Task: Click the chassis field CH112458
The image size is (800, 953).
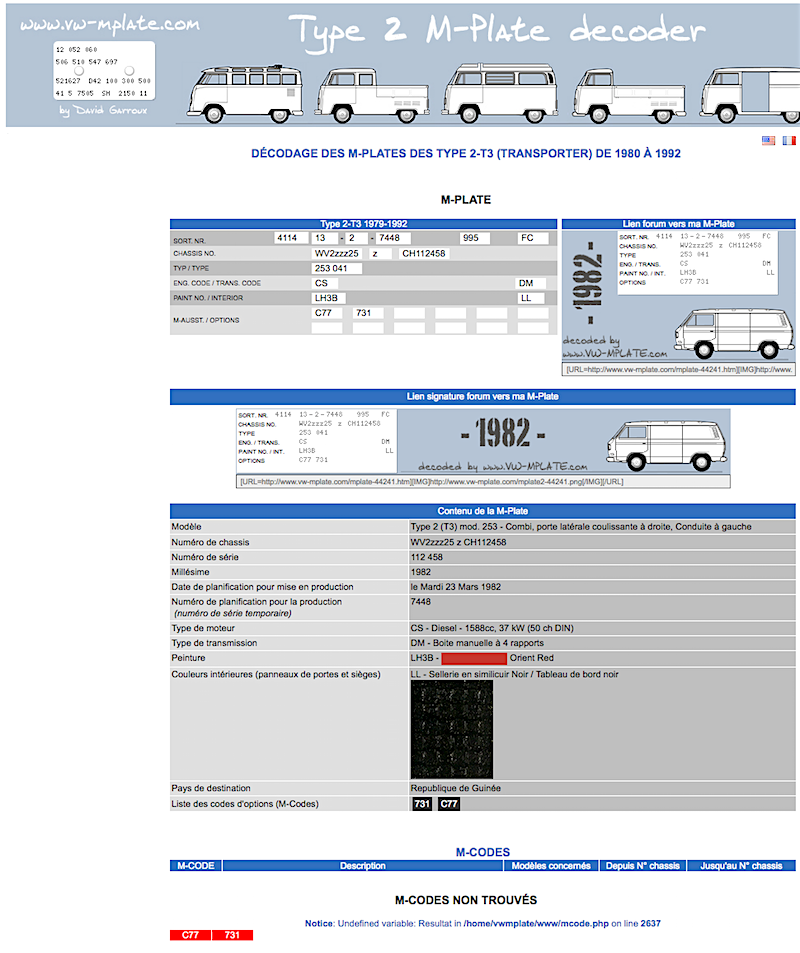Action: pyautogui.click(x=424, y=253)
